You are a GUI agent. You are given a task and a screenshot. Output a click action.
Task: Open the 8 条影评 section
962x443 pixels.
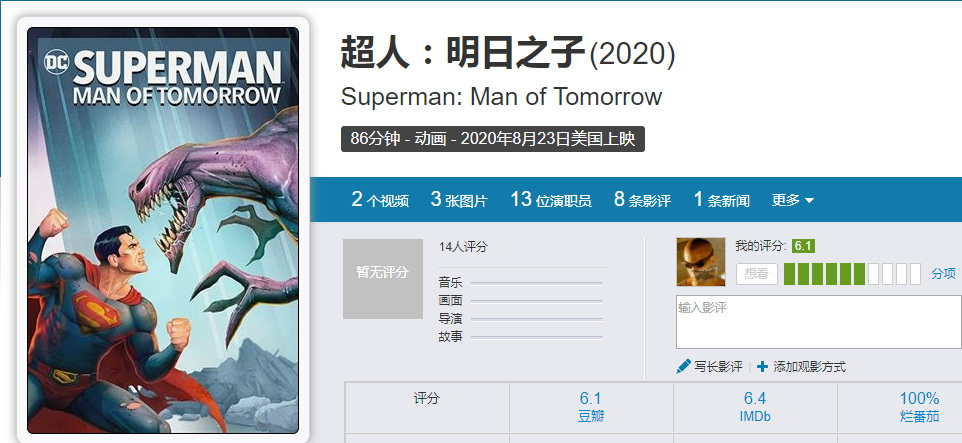(642, 199)
